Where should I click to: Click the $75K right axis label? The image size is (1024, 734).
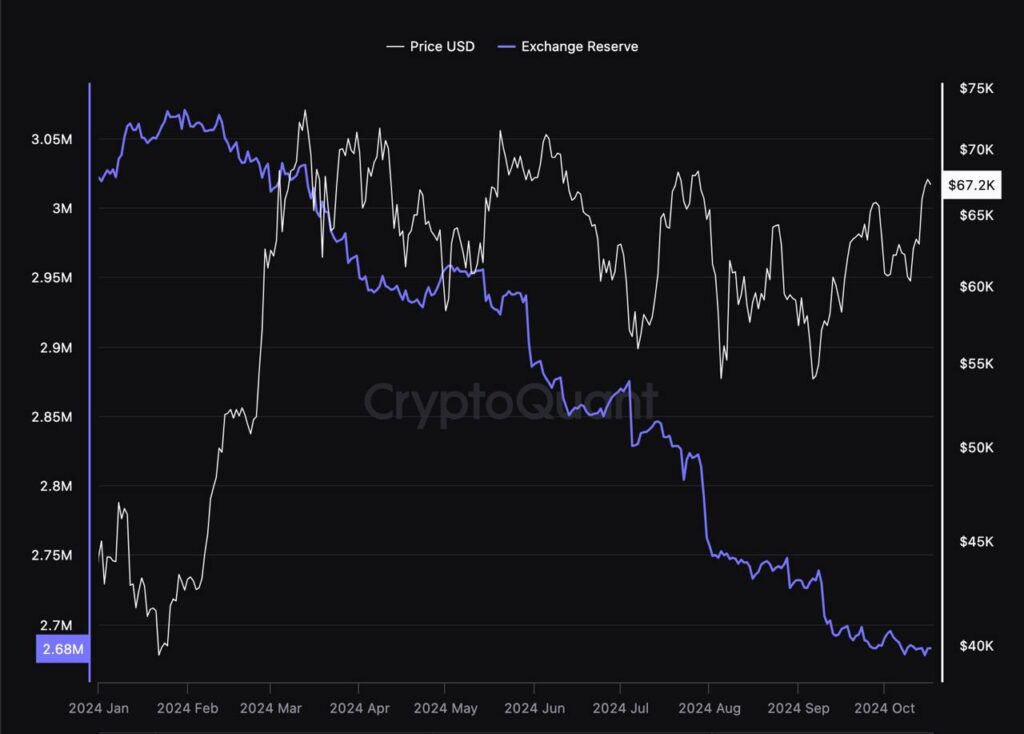[x=976, y=89]
